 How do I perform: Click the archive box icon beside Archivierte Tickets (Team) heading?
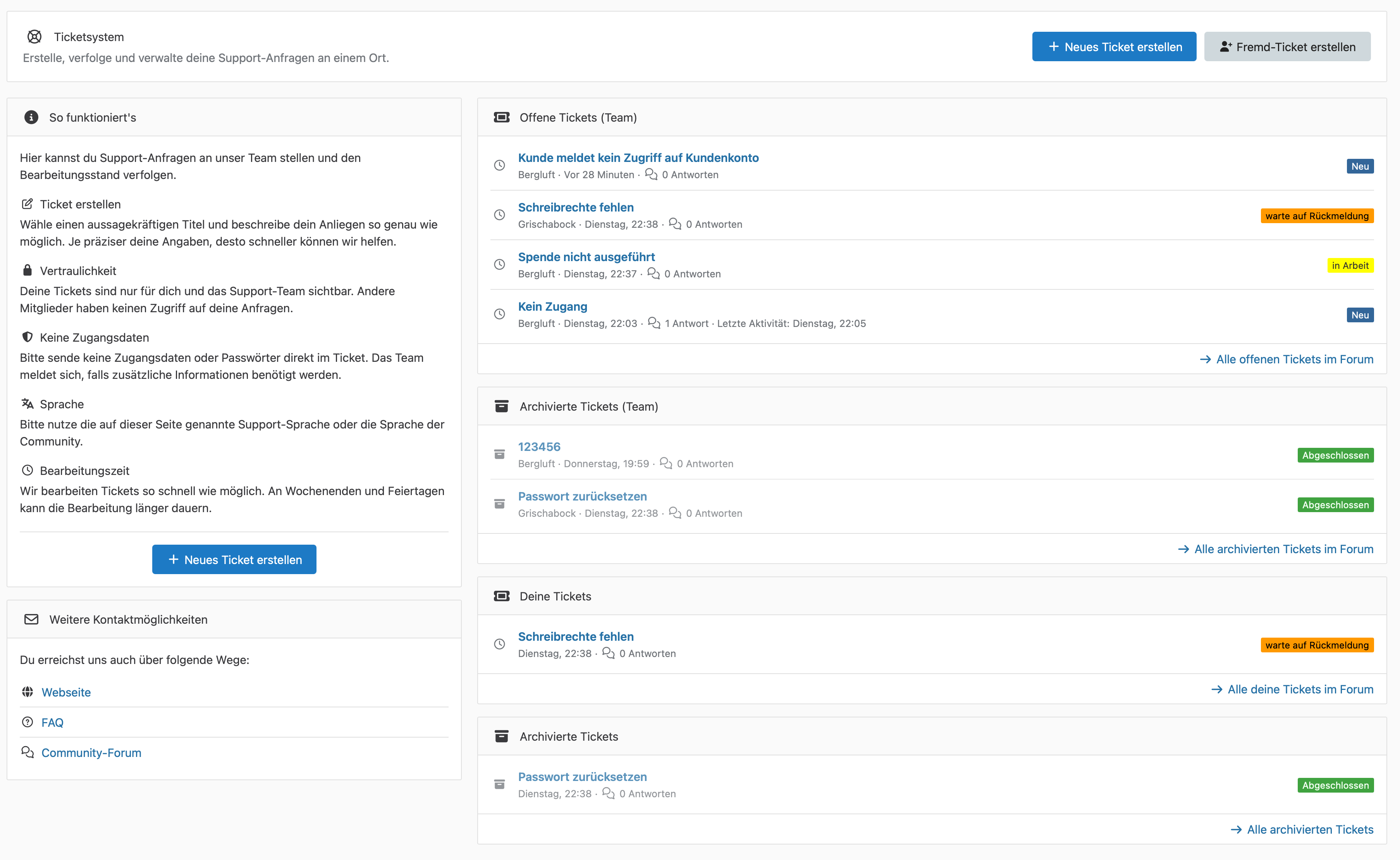pyautogui.click(x=502, y=406)
